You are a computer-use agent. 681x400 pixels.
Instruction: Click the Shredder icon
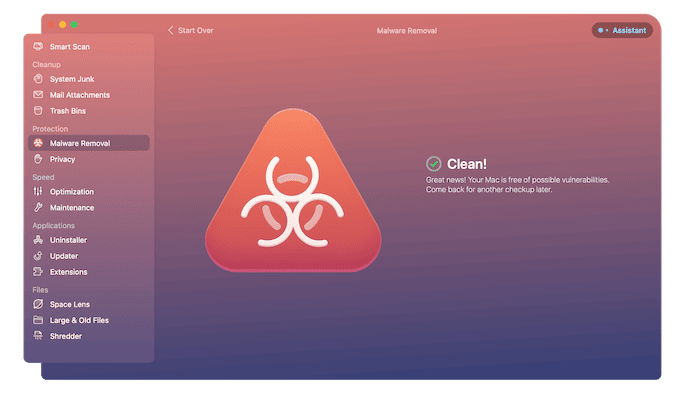(x=38, y=335)
